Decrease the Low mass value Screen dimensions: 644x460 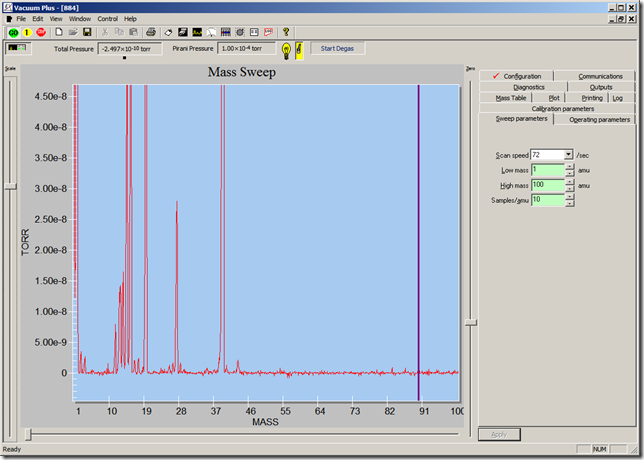point(570,173)
